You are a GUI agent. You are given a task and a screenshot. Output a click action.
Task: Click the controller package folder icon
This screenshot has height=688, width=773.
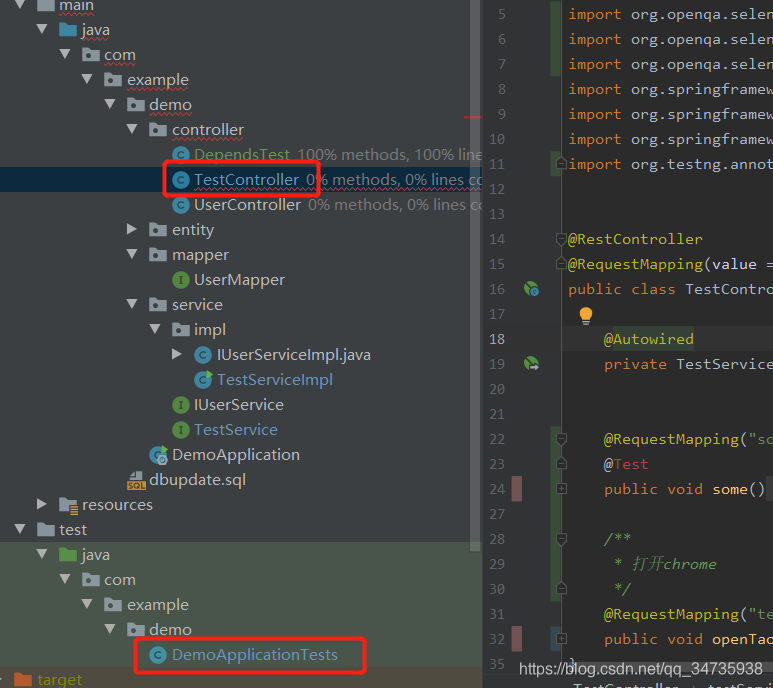click(x=158, y=130)
